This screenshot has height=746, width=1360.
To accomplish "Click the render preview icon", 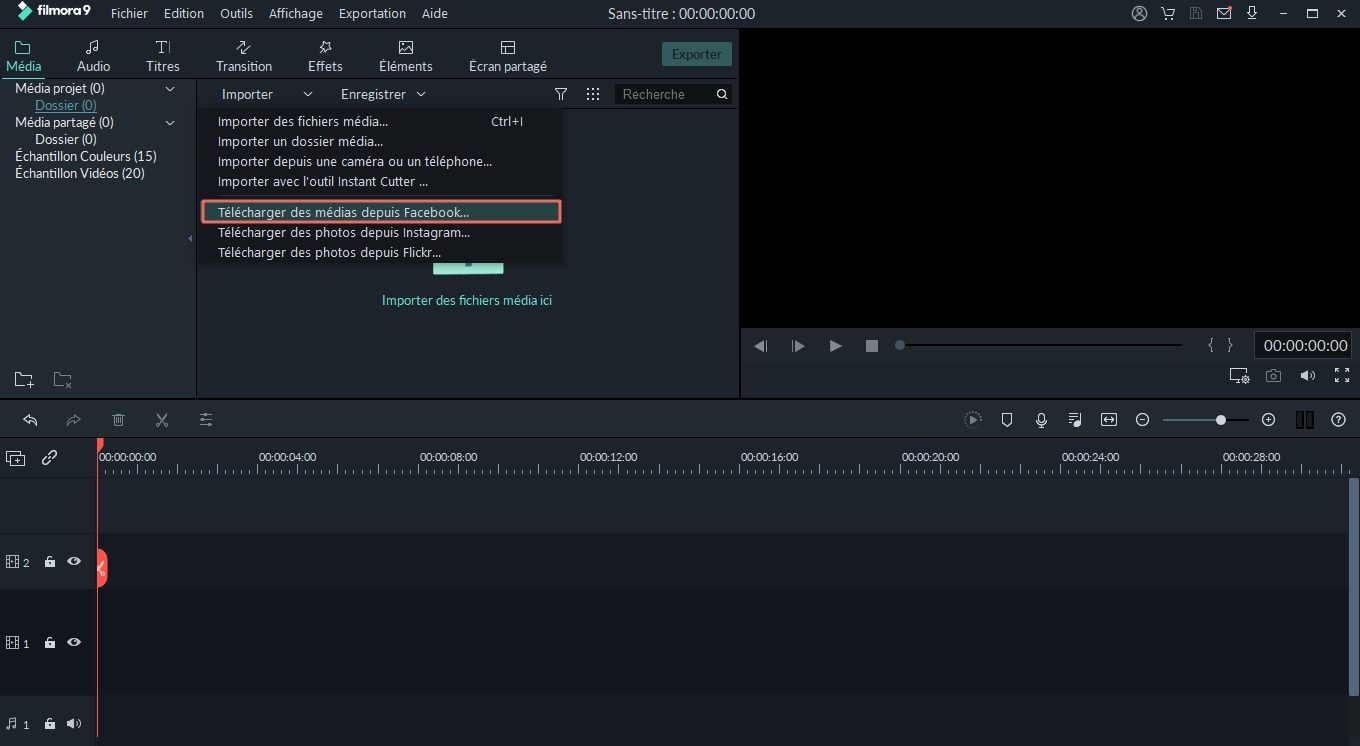I will (973, 420).
